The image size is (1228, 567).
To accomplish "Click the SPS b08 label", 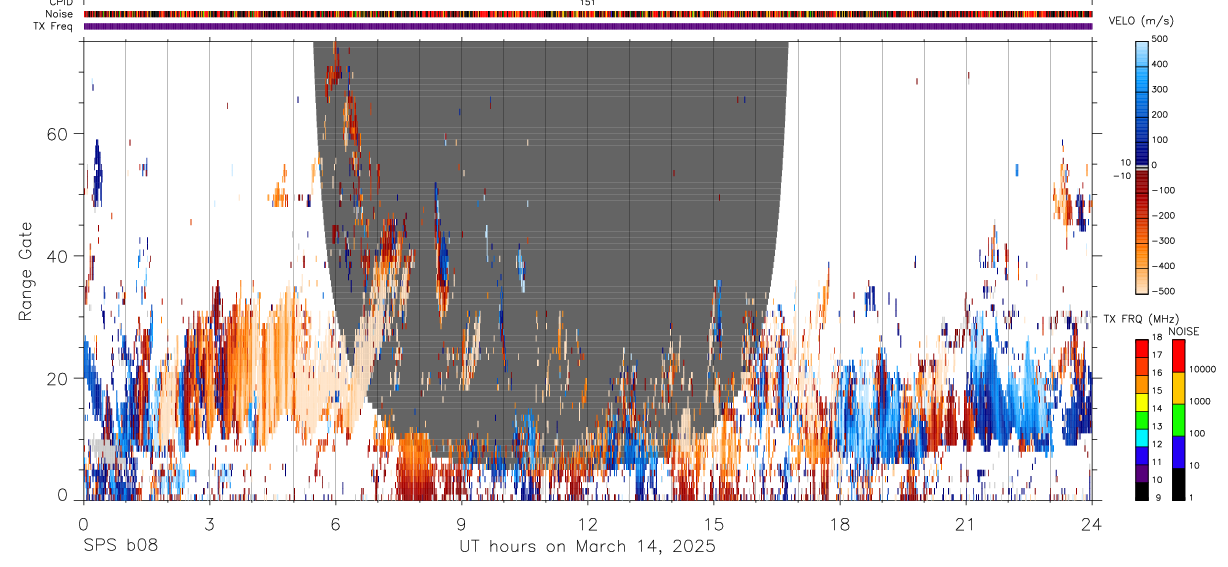I will click(x=119, y=546).
